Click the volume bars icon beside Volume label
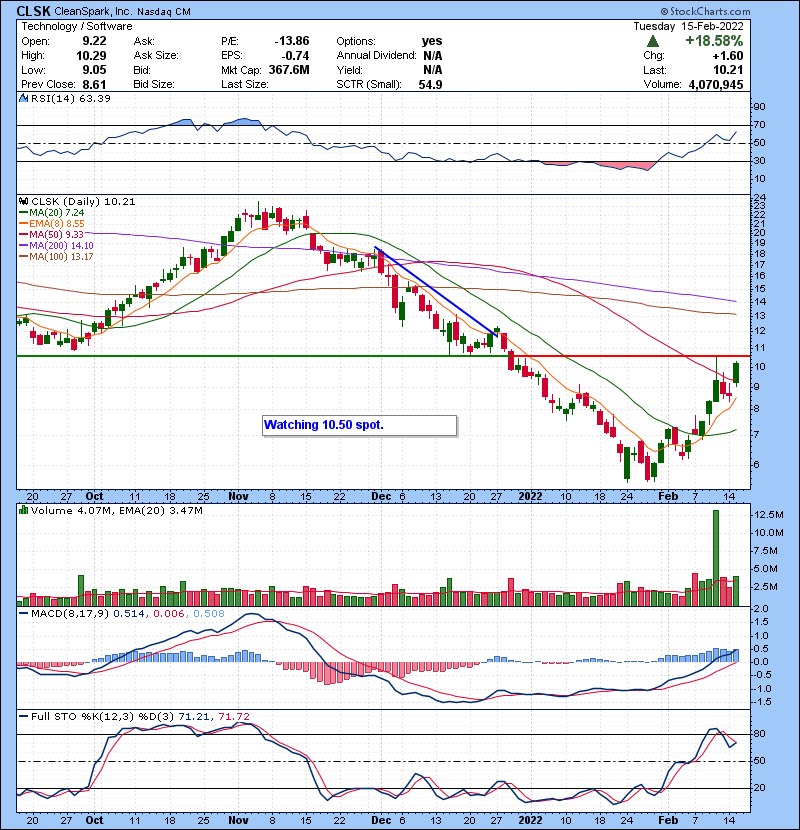 coord(23,510)
